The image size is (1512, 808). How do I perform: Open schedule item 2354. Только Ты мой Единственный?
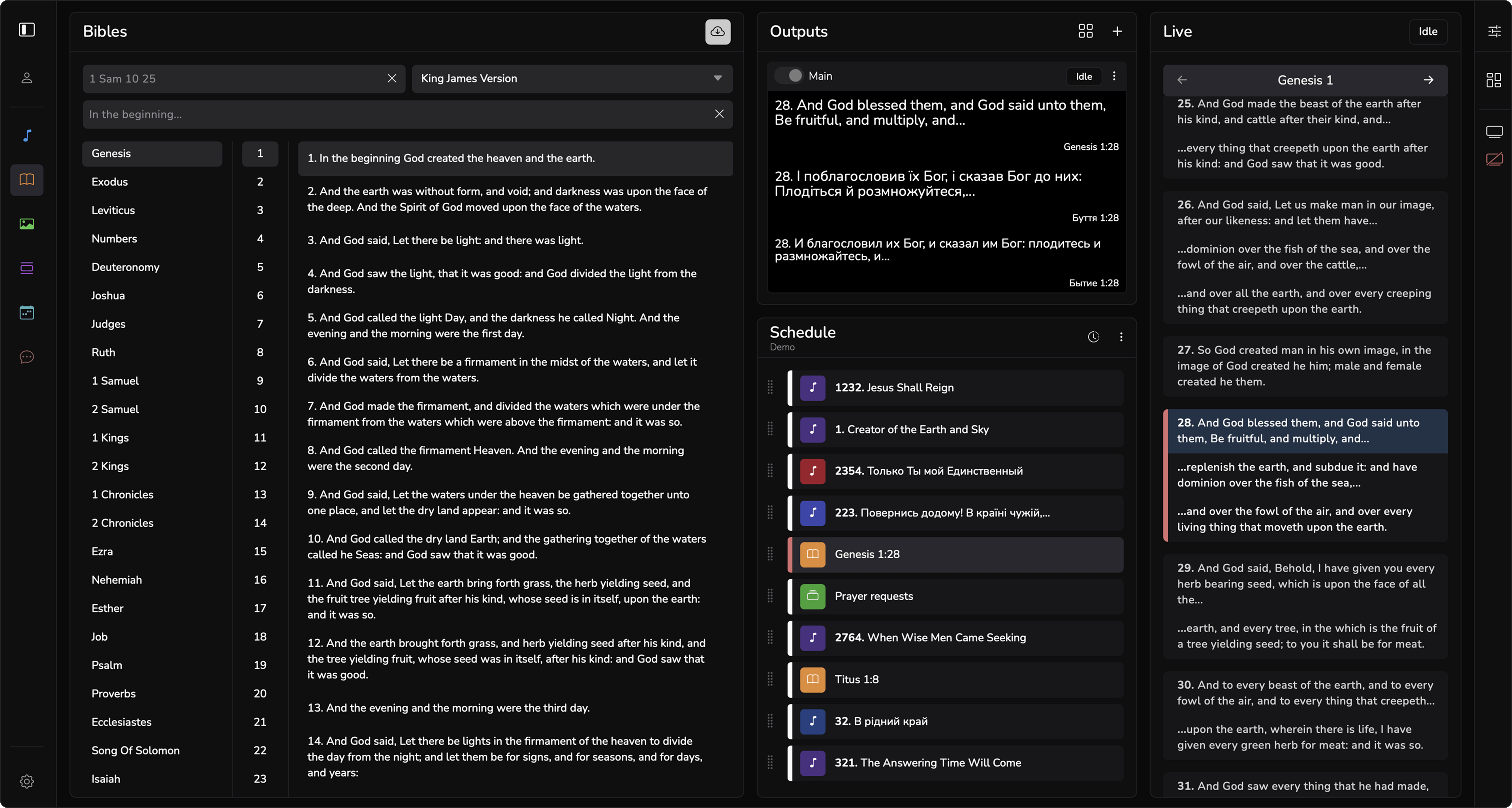click(955, 471)
